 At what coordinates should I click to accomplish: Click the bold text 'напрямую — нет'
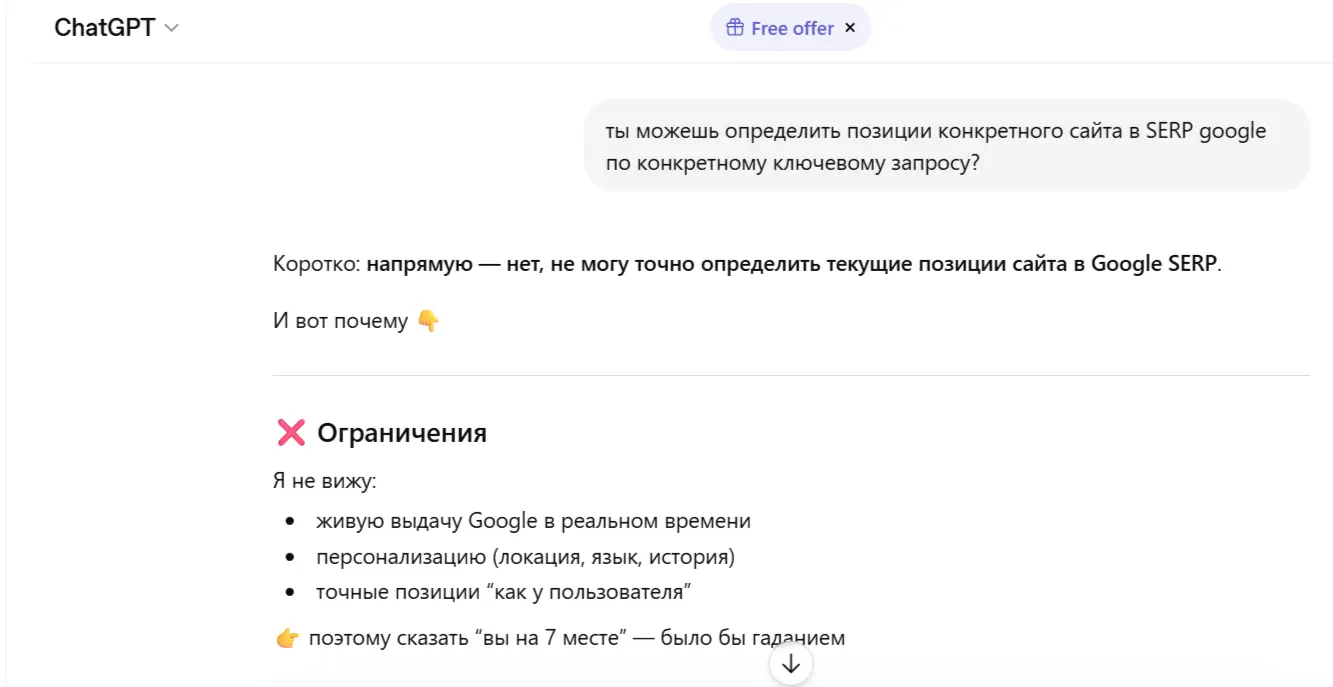point(450,265)
